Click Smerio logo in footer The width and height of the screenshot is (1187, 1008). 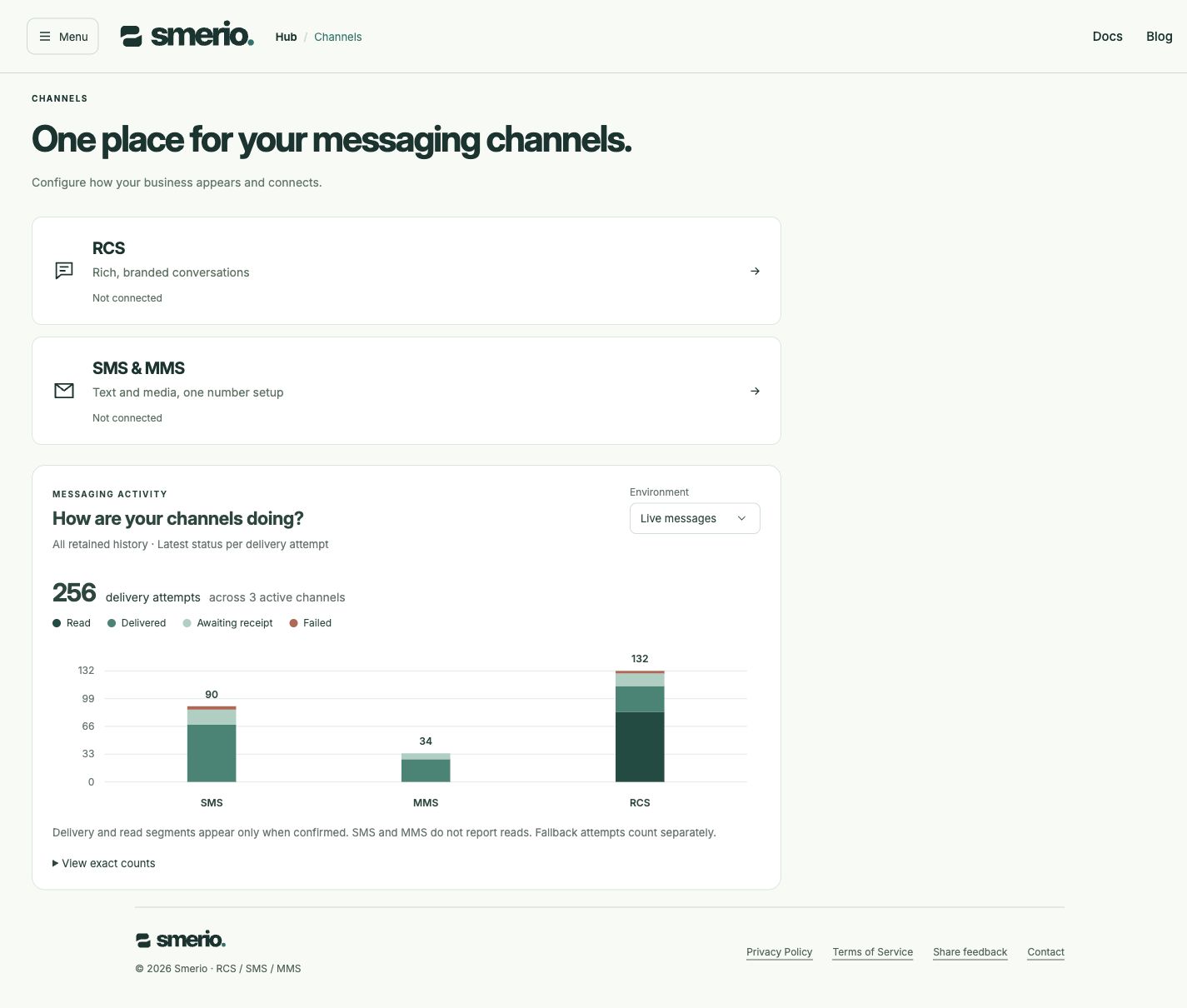click(181, 940)
